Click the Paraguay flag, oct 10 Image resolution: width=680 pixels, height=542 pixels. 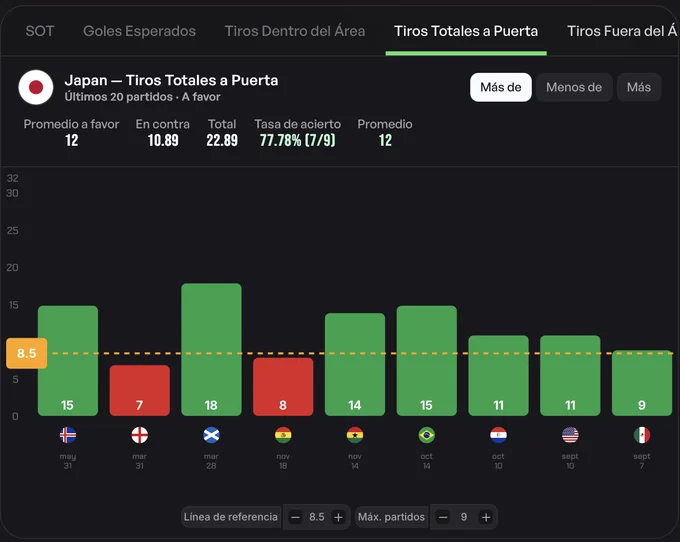click(498, 435)
